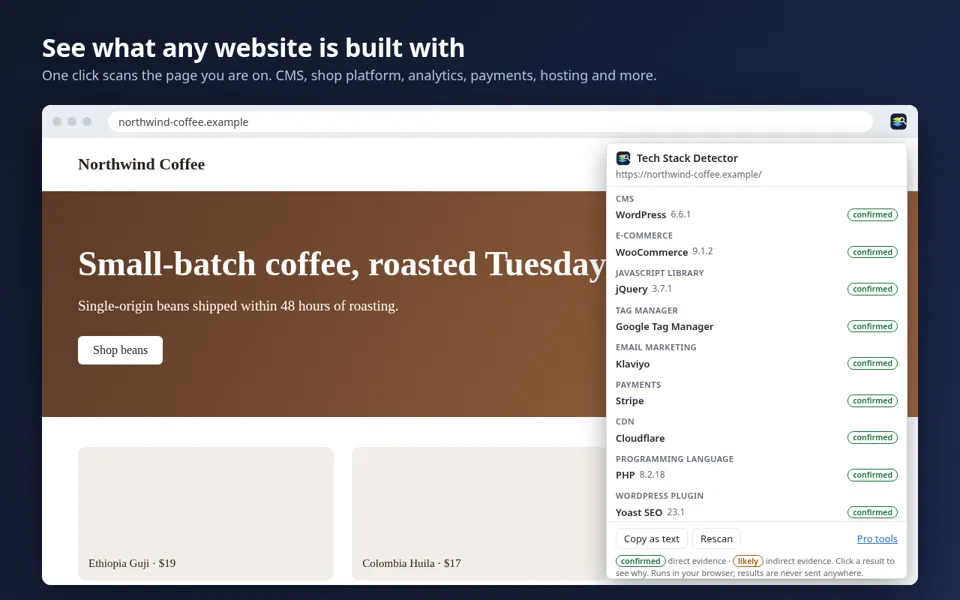960x600 pixels.
Task: Click the Small-batch coffee hero headline
Action: [342, 264]
